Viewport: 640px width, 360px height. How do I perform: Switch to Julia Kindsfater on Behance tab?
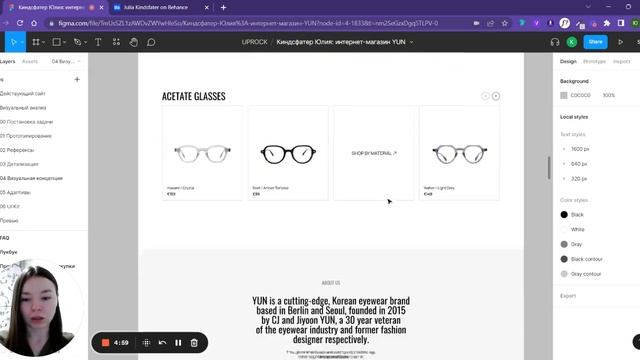coord(156,7)
